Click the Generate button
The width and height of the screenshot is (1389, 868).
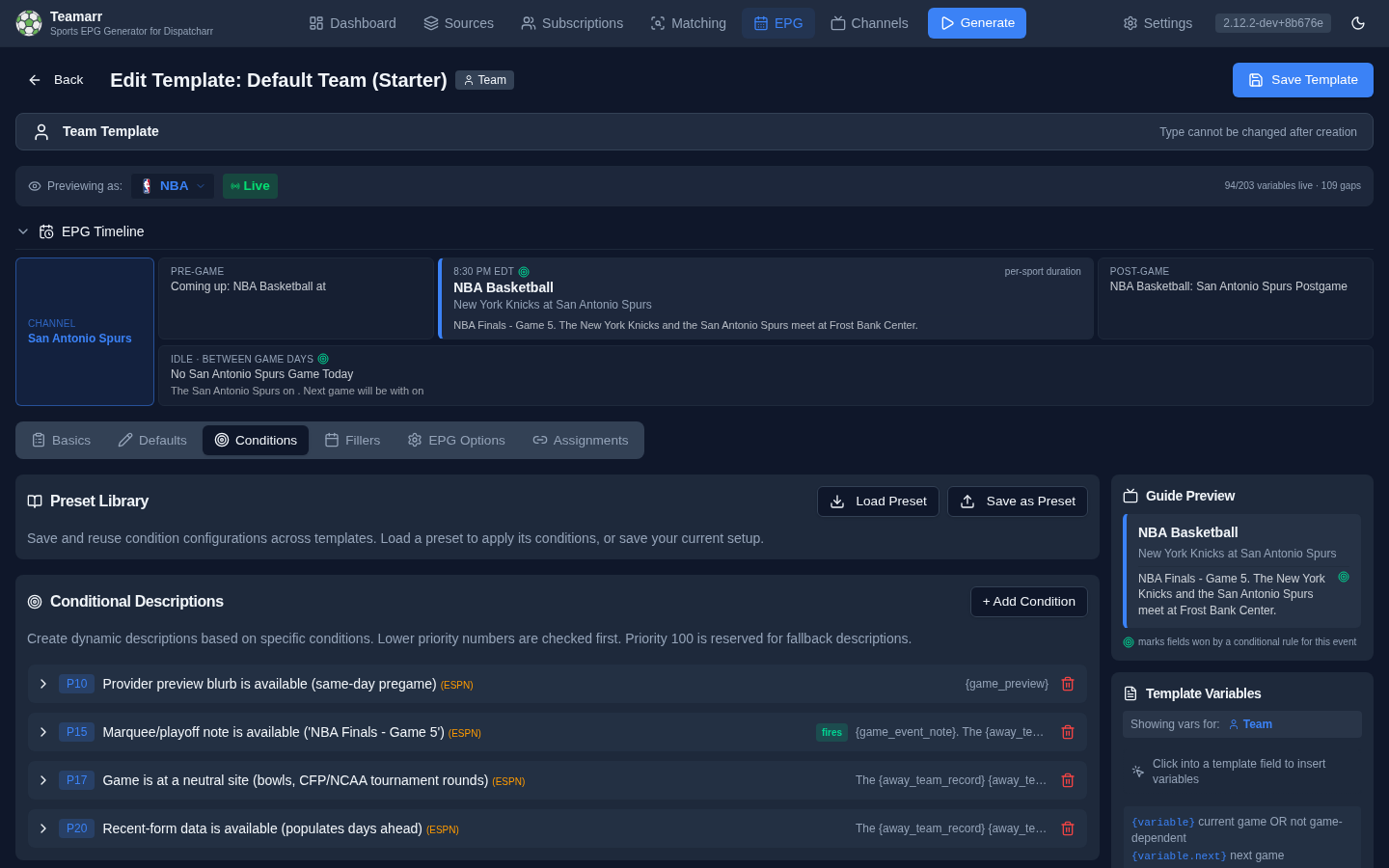point(977,23)
